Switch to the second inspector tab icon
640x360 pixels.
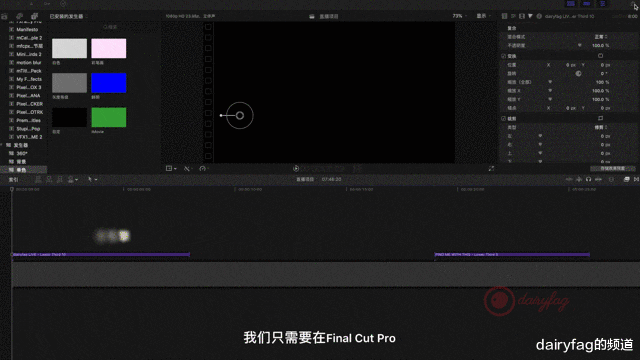click(x=513, y=16)
